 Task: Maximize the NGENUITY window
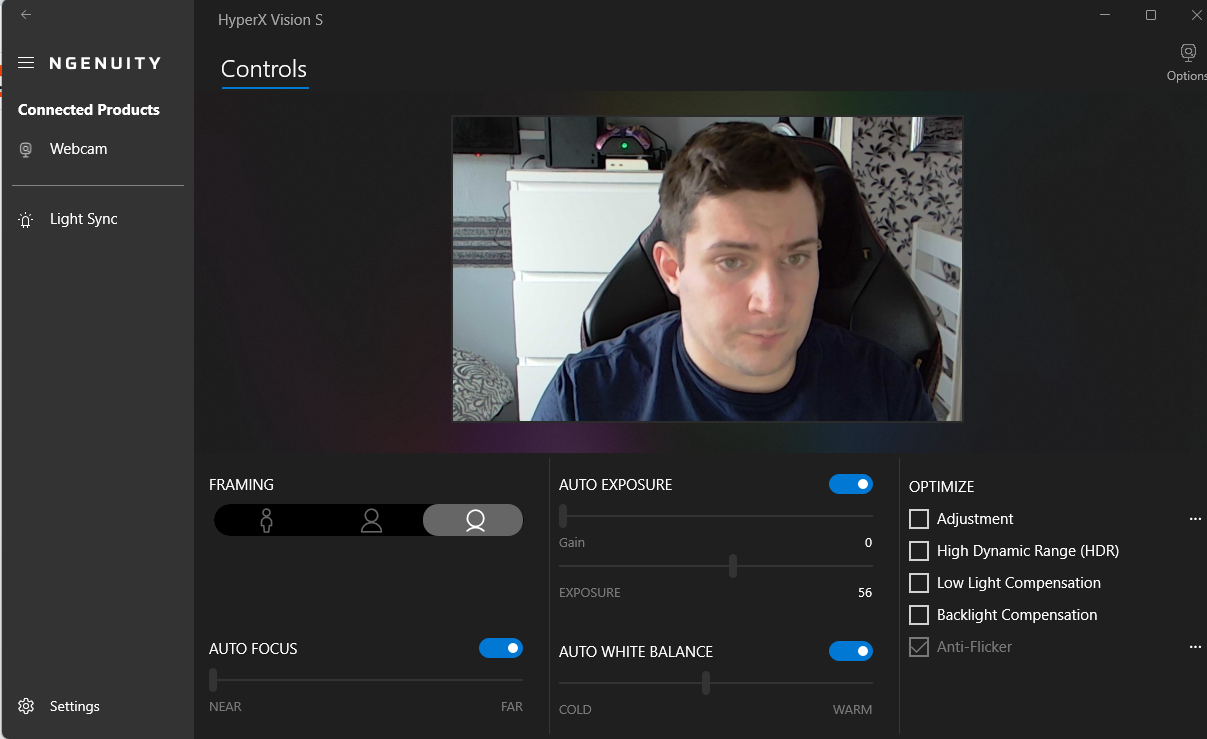pos(1151,15)
